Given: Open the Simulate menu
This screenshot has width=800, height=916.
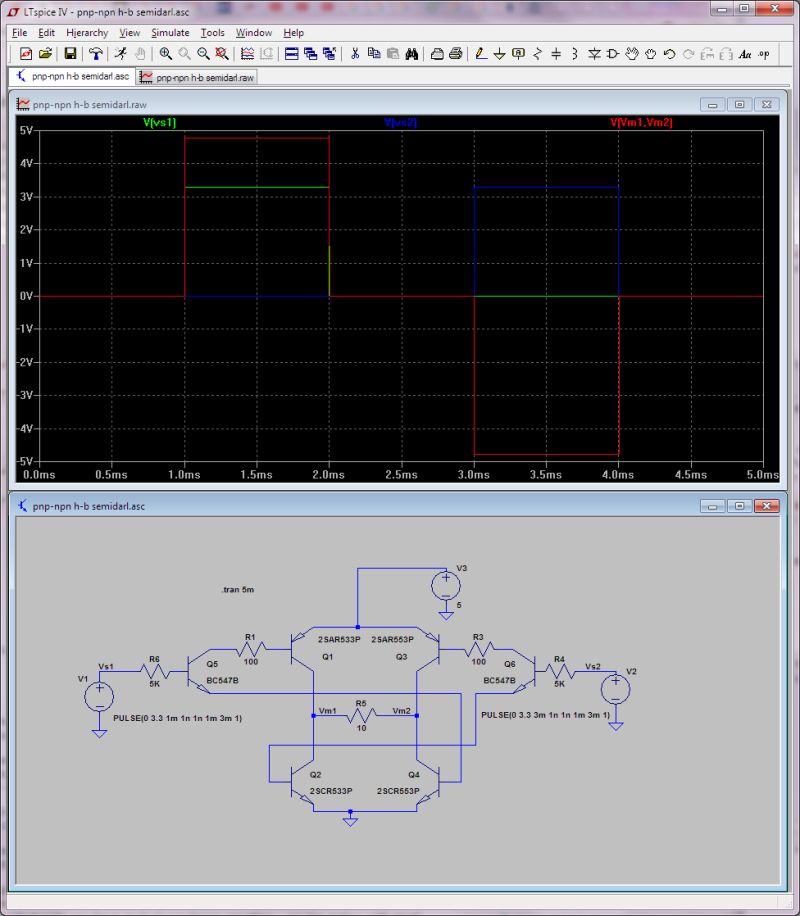Looking at the screenshot, I should (170, 32).
